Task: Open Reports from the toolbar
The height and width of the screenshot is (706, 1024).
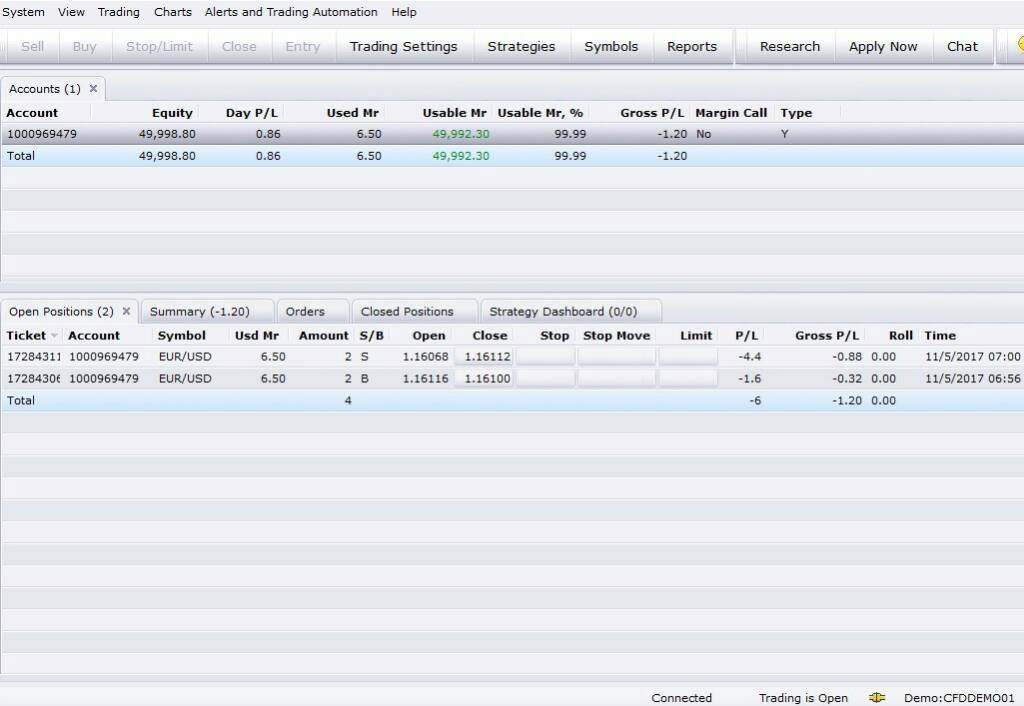Action: [692, 46]
